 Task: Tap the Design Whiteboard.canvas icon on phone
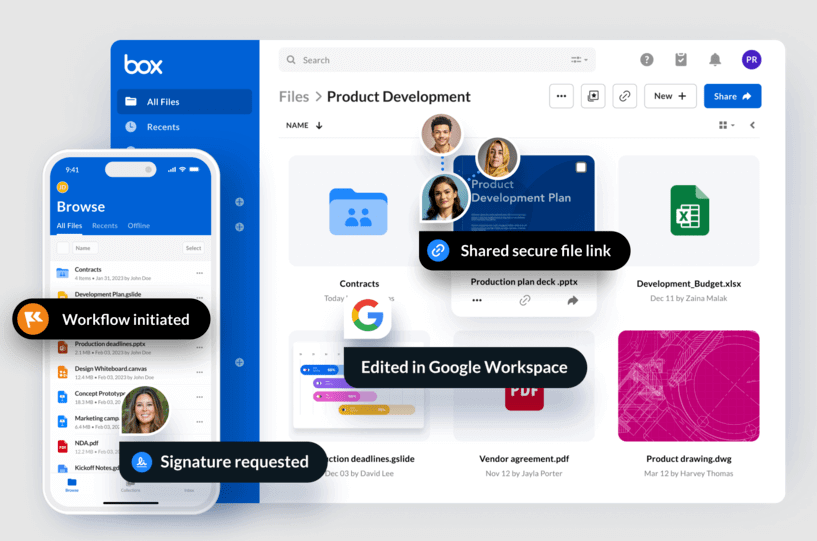[x=63, y=372]
